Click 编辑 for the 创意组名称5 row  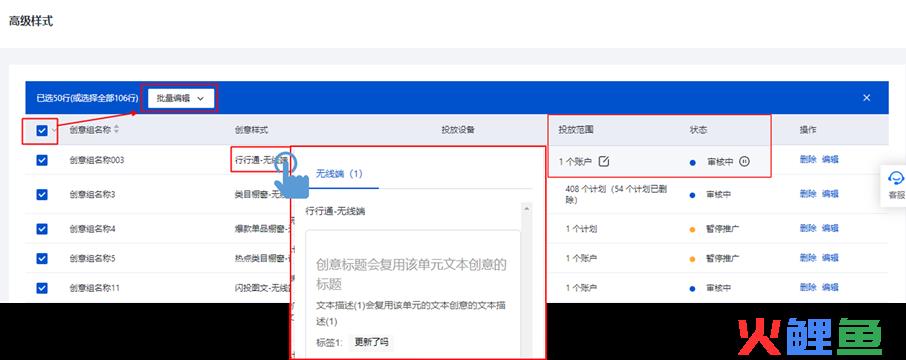click(830, 258)
